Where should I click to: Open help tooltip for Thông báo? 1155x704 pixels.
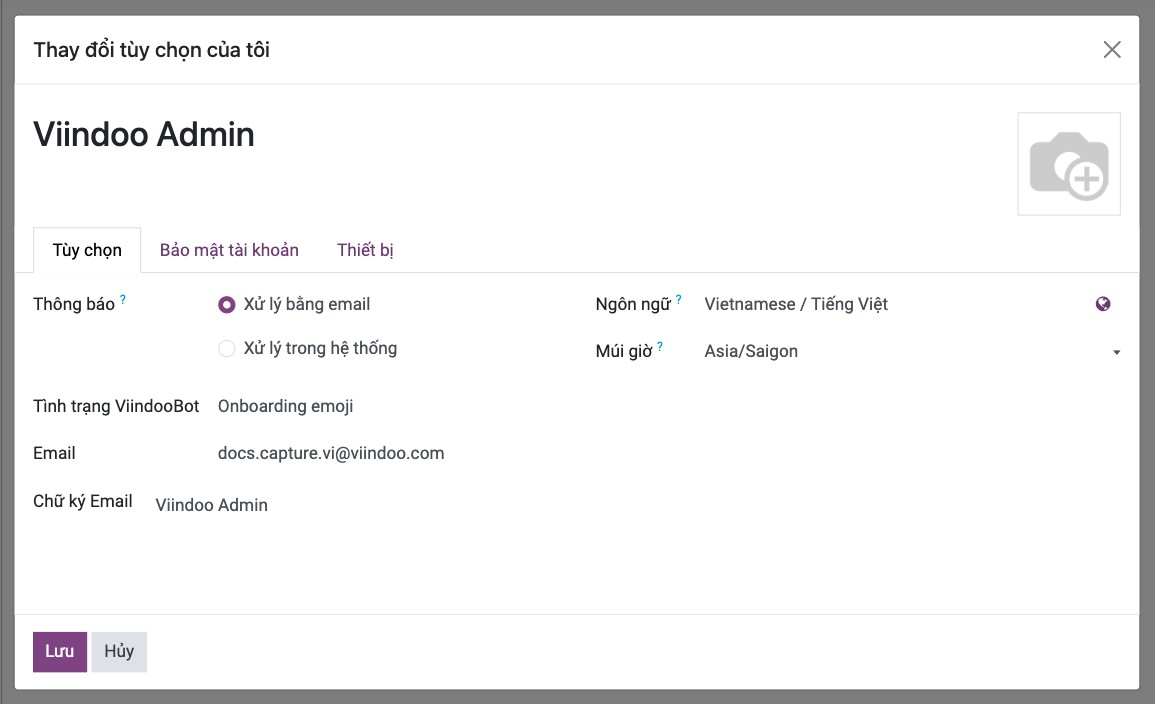tap(123, 299)
